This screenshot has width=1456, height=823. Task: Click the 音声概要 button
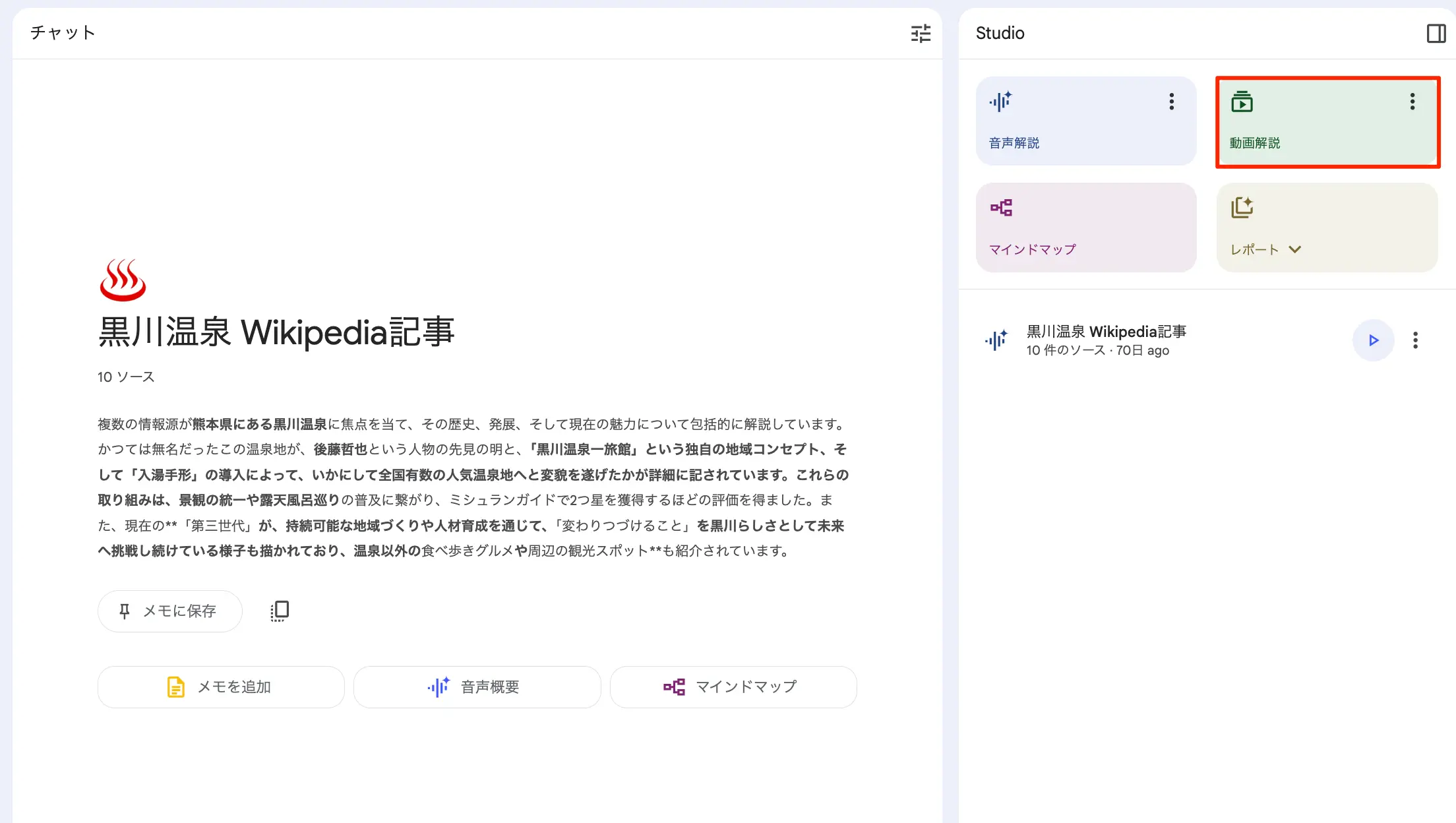click(x=477, y=687)
